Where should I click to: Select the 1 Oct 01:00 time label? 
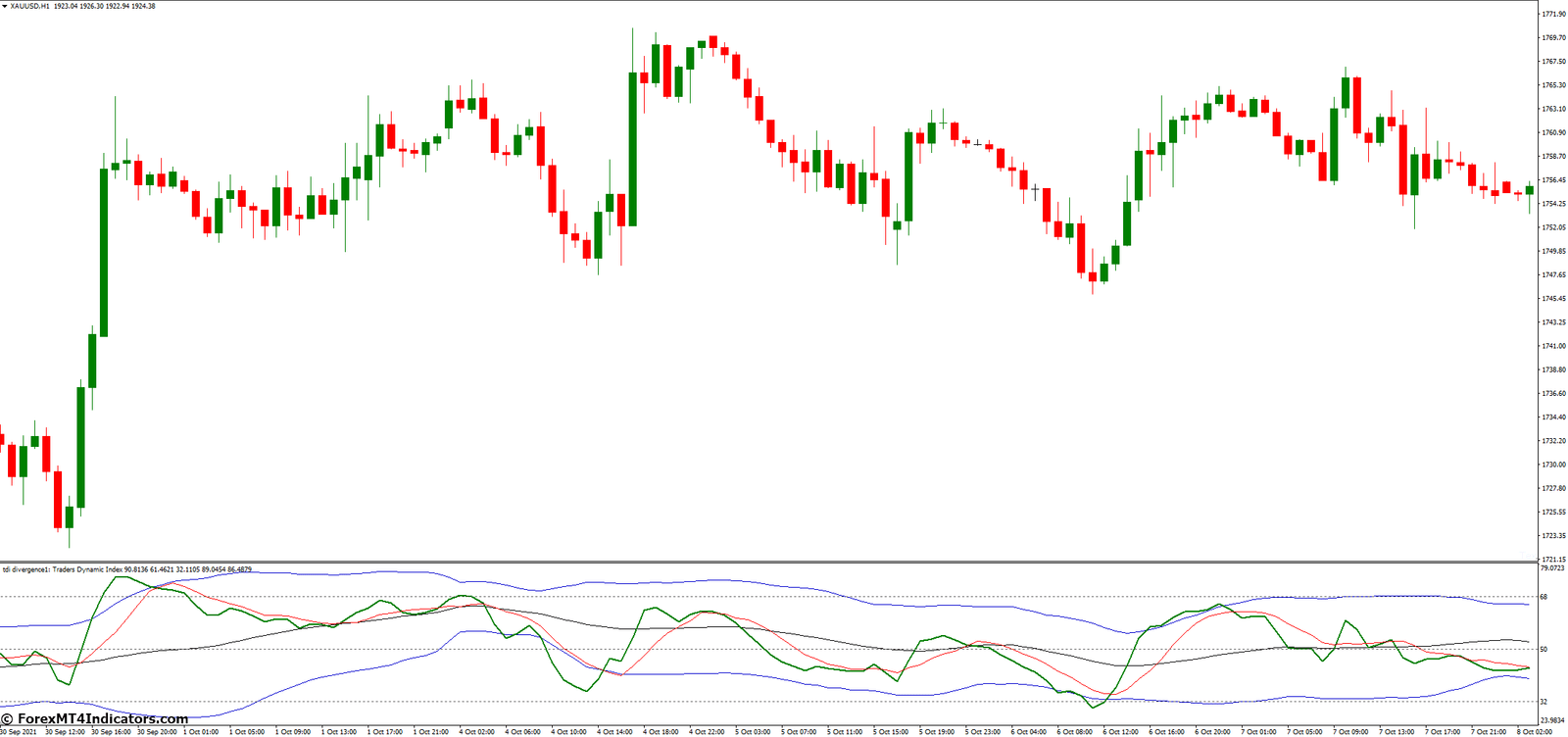tap(203, 732)
